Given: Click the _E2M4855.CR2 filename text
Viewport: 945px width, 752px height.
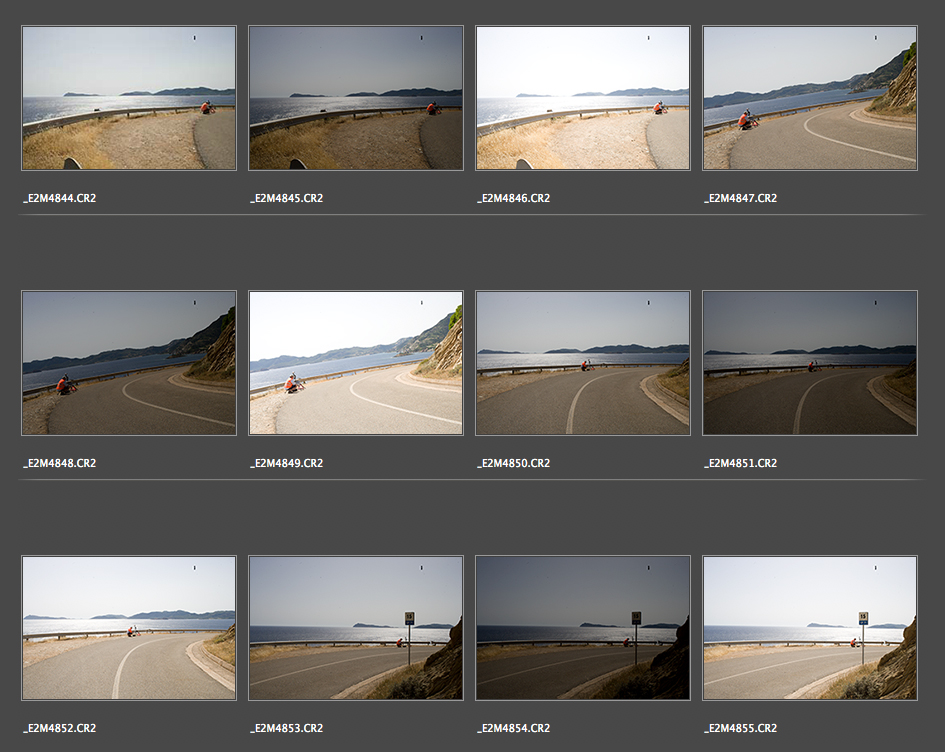Looking at the screenshot, I should tap(741, 728).
